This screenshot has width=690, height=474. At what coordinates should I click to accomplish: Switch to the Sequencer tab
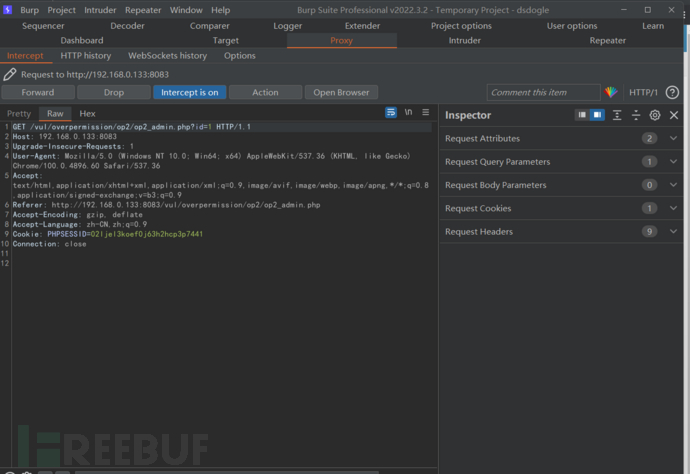(43, 26)
